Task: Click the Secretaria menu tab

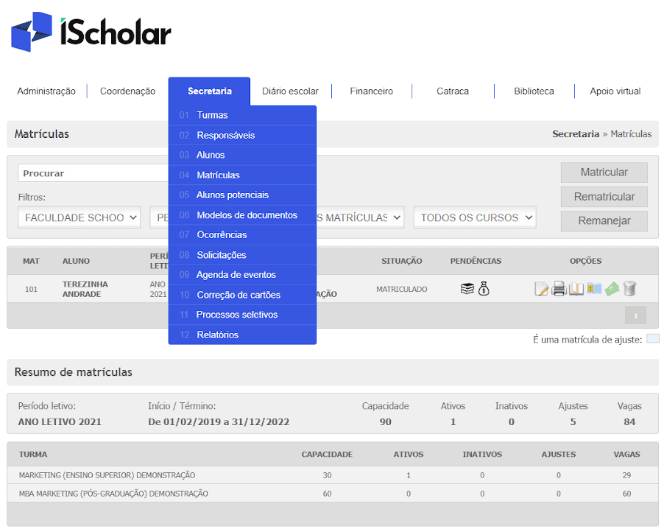Action: click(209, 91)
